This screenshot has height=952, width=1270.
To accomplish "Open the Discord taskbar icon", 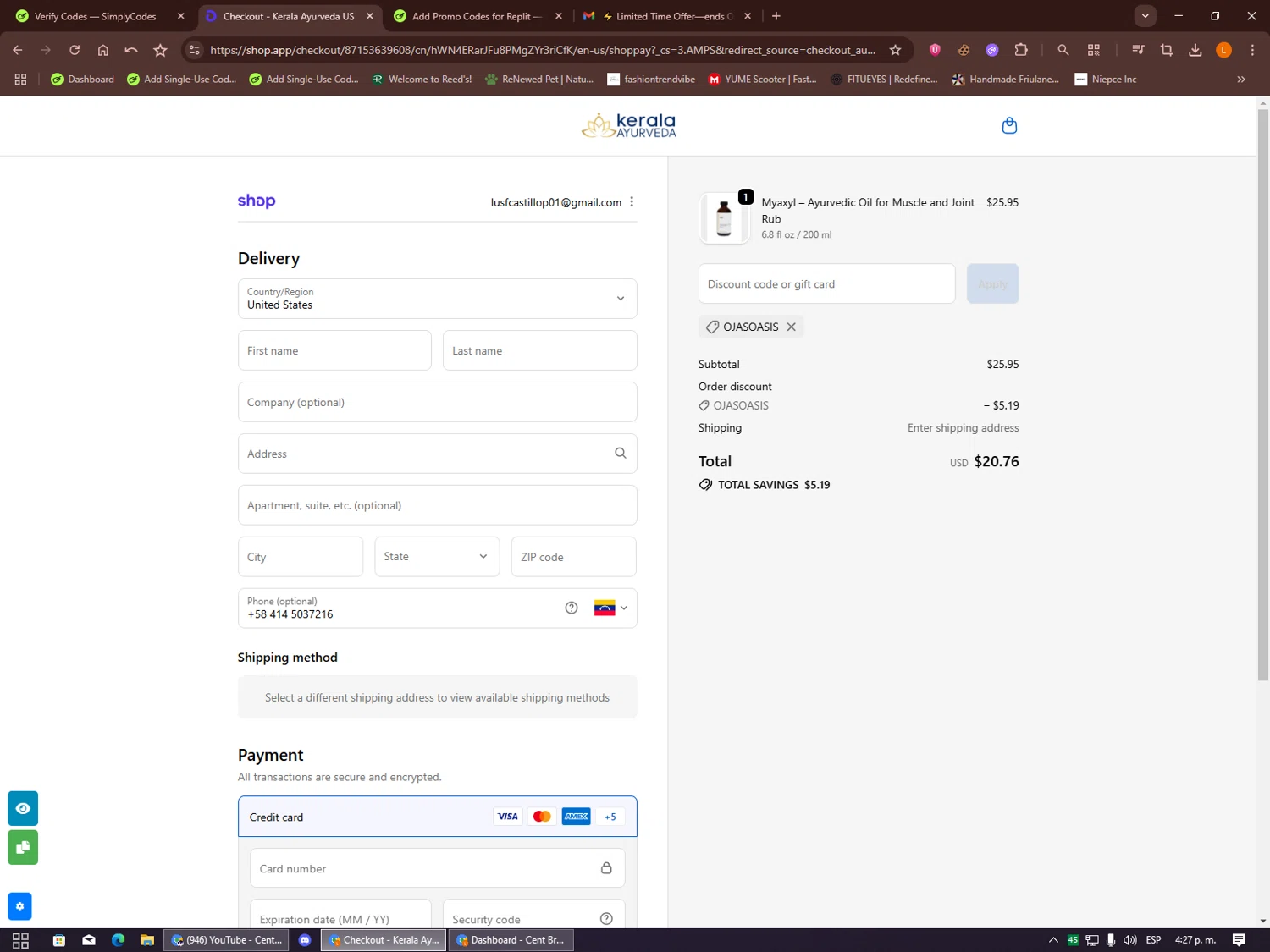I will point(305,940).
